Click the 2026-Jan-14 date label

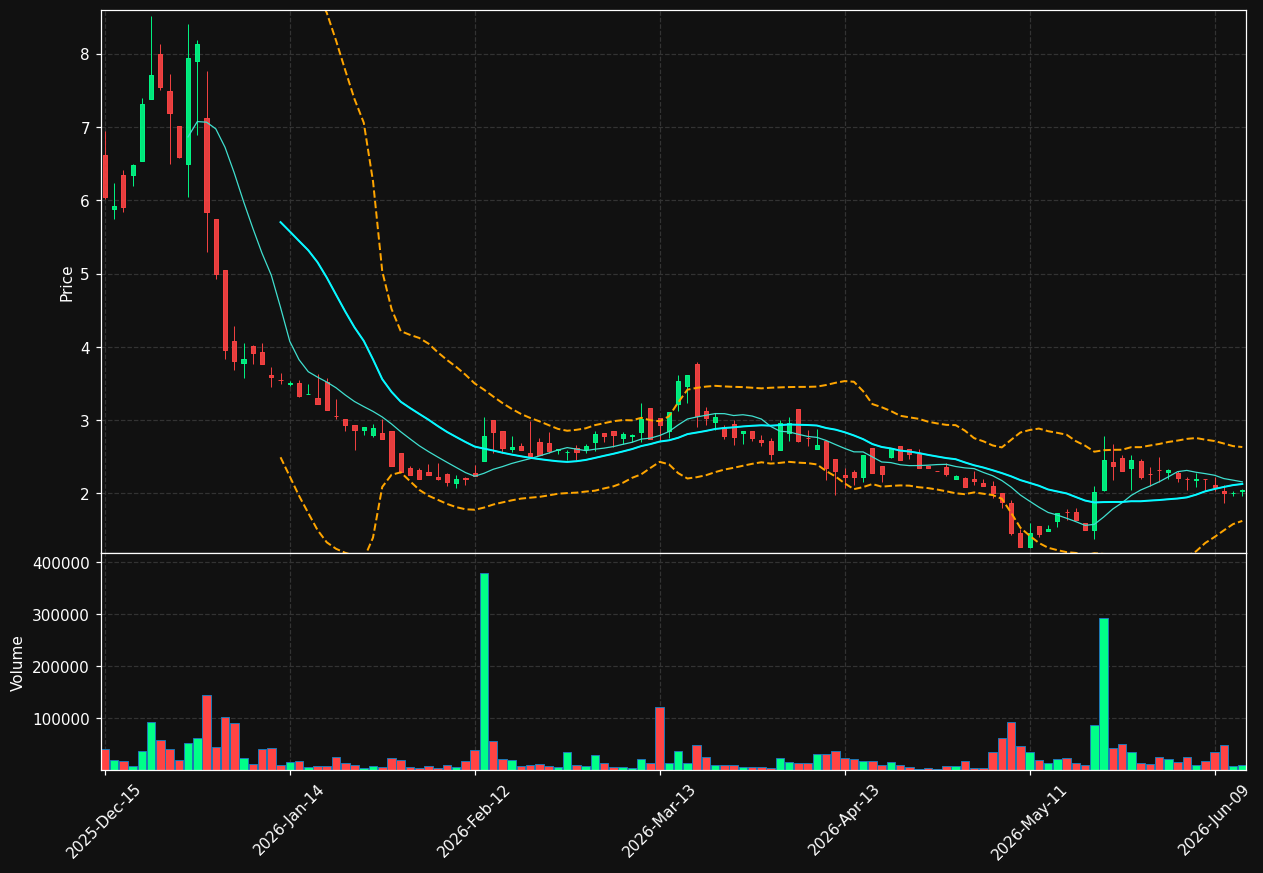[x=288, y=822]
